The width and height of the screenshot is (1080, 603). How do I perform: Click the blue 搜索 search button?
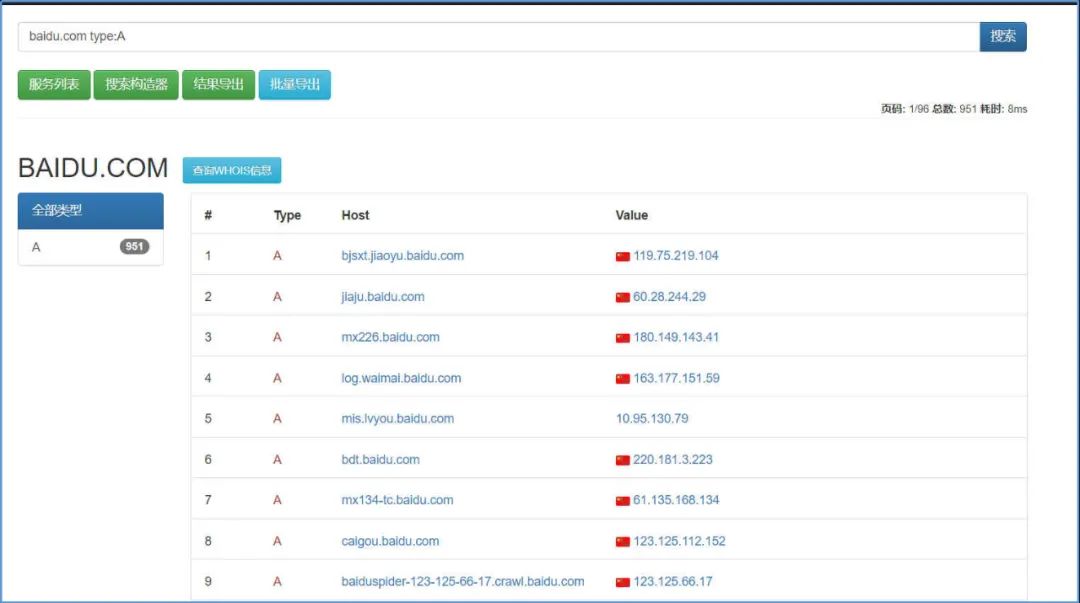[x=1003, y=37]
